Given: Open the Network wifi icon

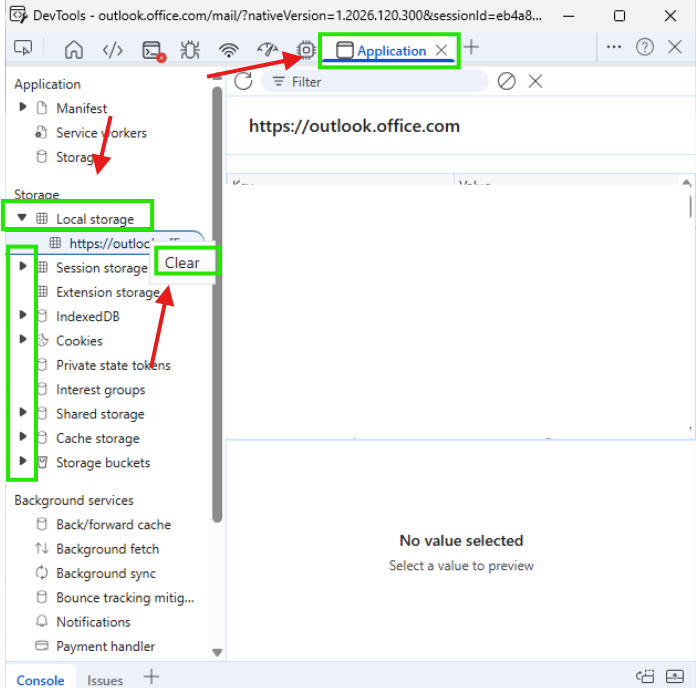Looking at the screenshot, I should 229,50.
